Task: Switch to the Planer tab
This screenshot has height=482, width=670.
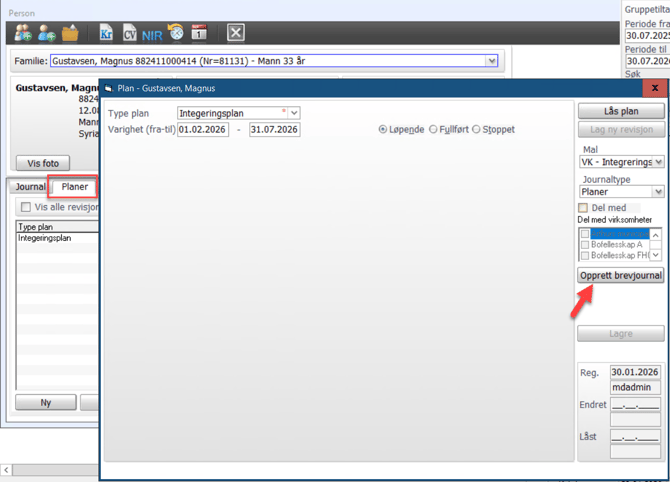Action: pos(75,187)
